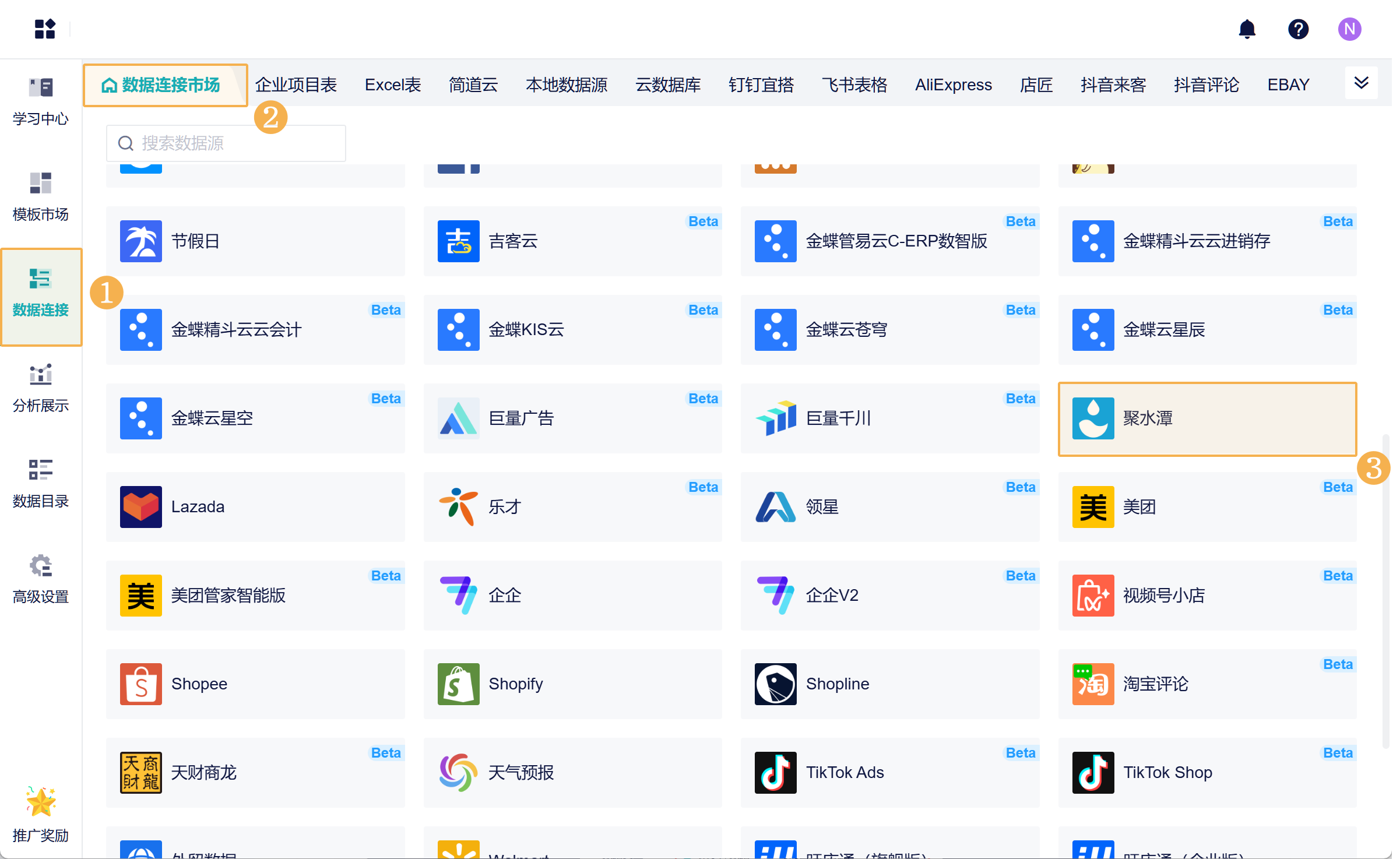Click the notification bell icon
Viewport: 1400px width, 859px height.
pos(1247,29)
